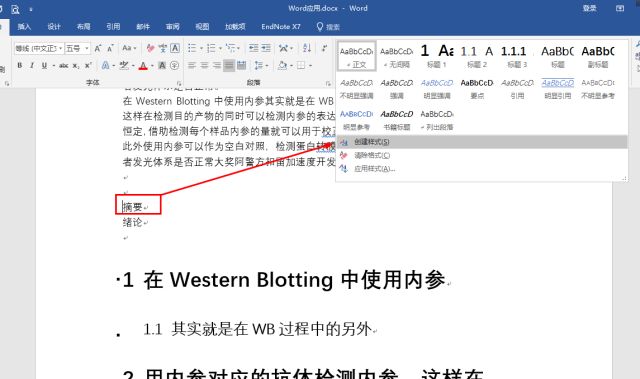Decrease paragraph indent
640x379 pixels.
(253, 48)
